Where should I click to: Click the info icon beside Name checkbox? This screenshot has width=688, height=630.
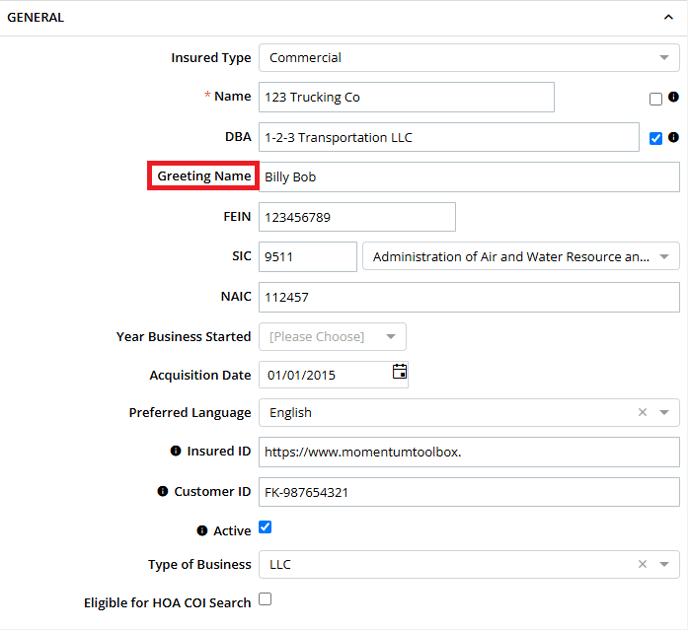click(673, 97)
